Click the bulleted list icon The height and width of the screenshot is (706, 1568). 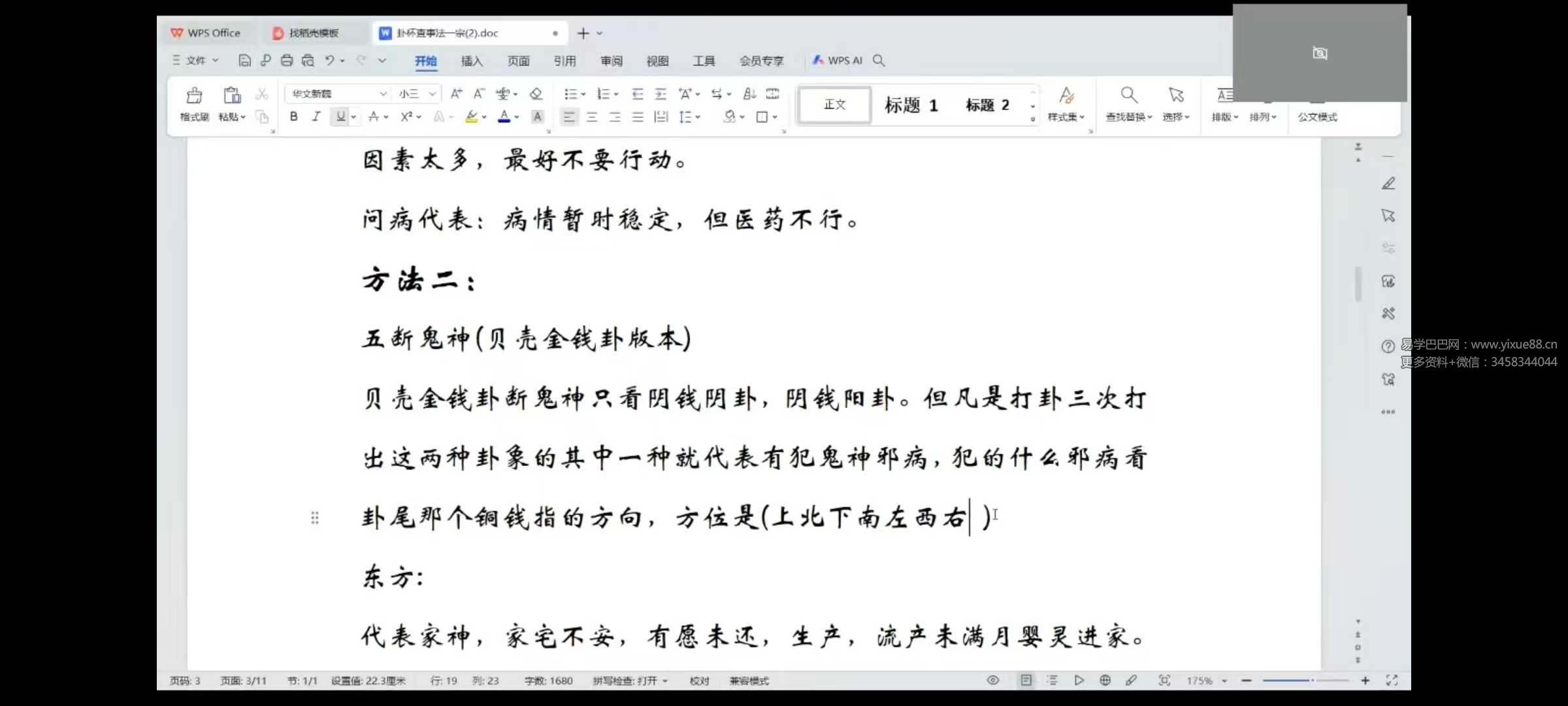571,94
